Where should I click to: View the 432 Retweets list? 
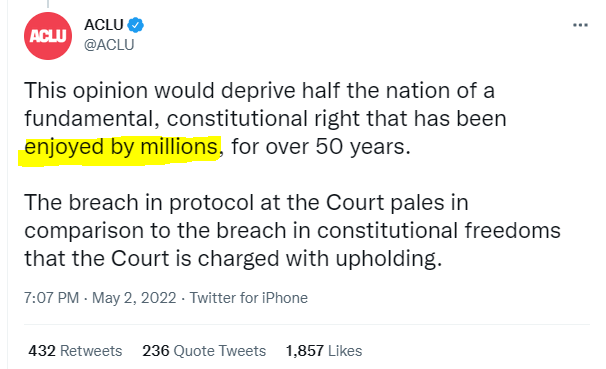[75, 351]
